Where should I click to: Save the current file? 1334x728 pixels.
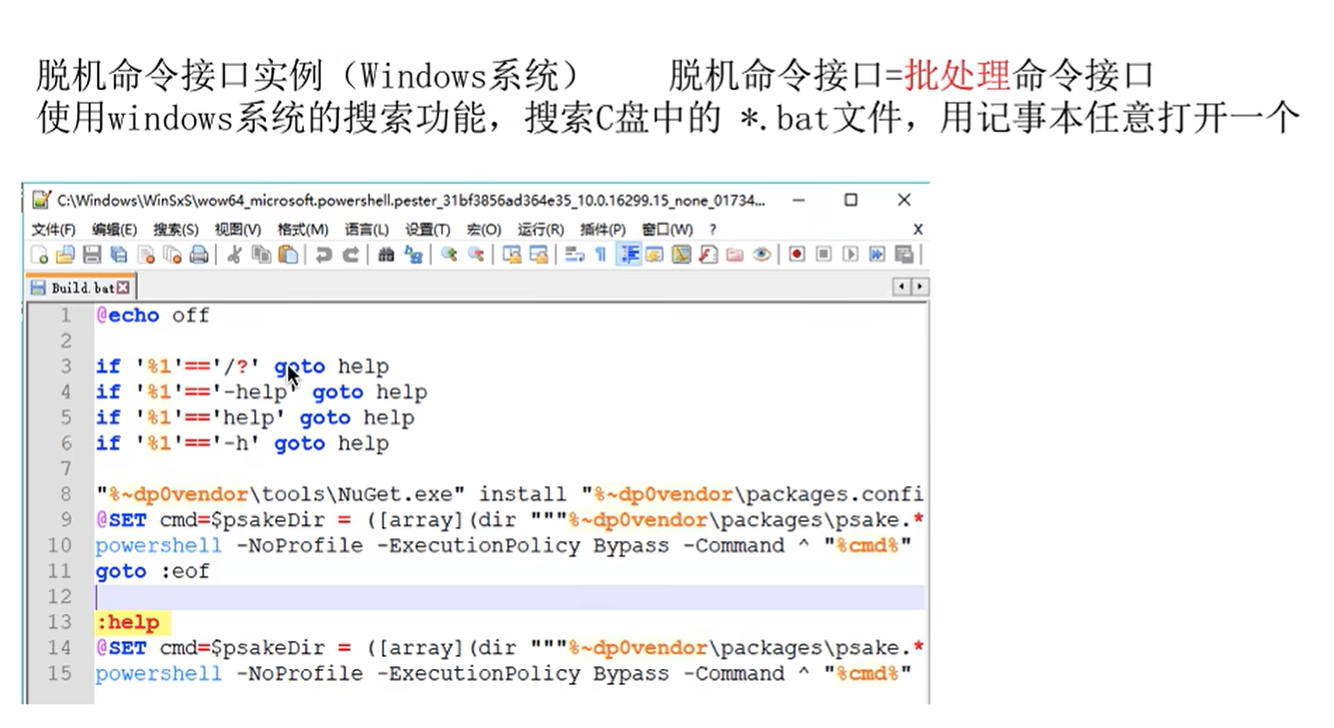[x=91, y=254]
